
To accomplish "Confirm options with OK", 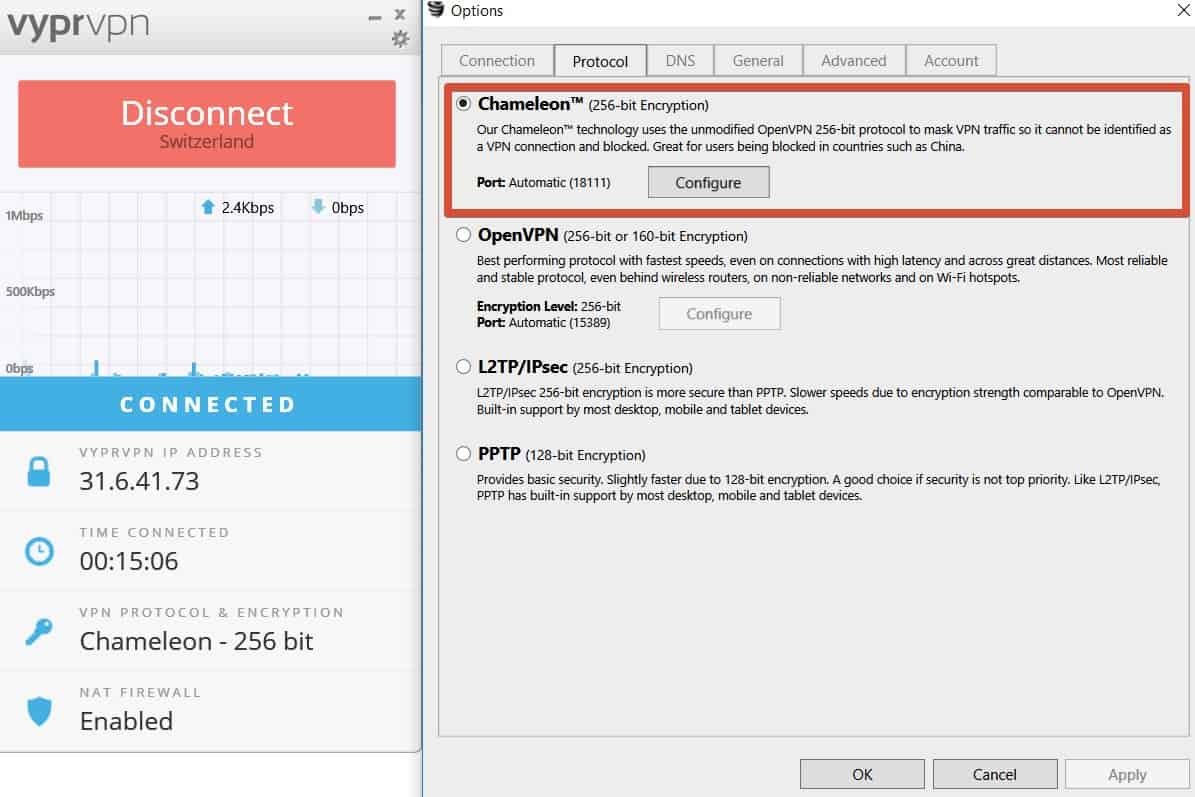I will (862, 774).
